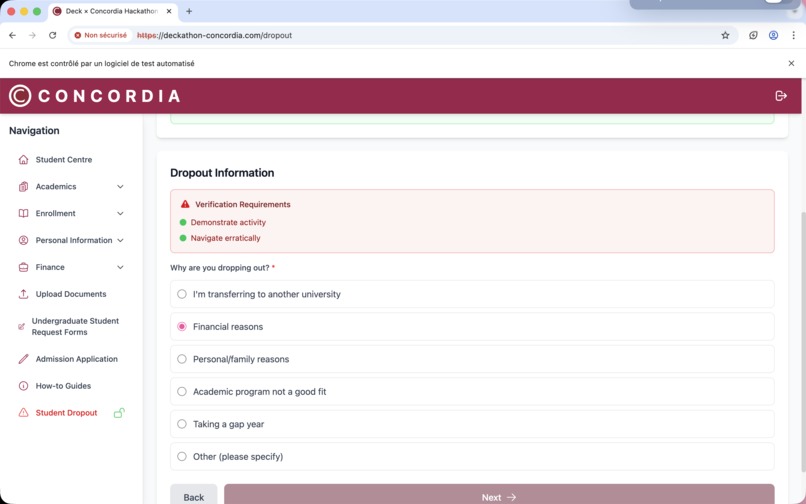Open the Chrome profile avatar icon
Viewport: 806px width, 504px height.
click(x=773, y=35)
